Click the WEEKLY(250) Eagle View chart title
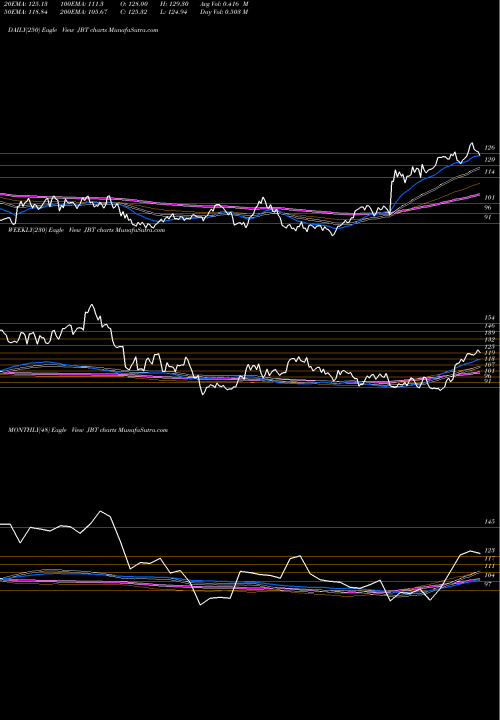This screenshot has height=720, width=500. click(86, 230)
